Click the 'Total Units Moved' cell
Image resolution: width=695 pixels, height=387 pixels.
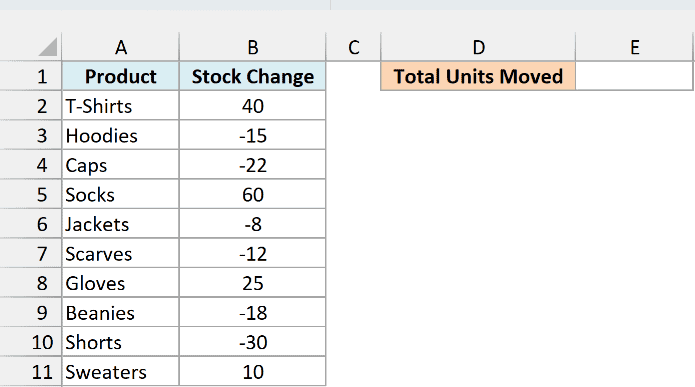coord(478,76)
